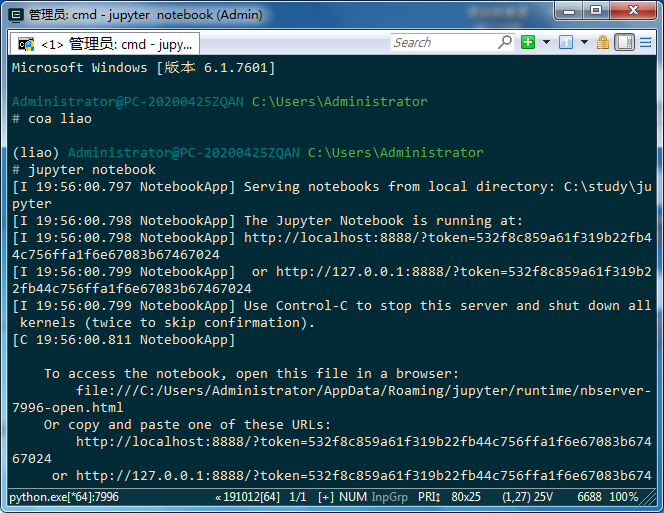Click the [+] status bar indicator
Image resolution: width=664 pixels, height=513 pixels.
326,497
